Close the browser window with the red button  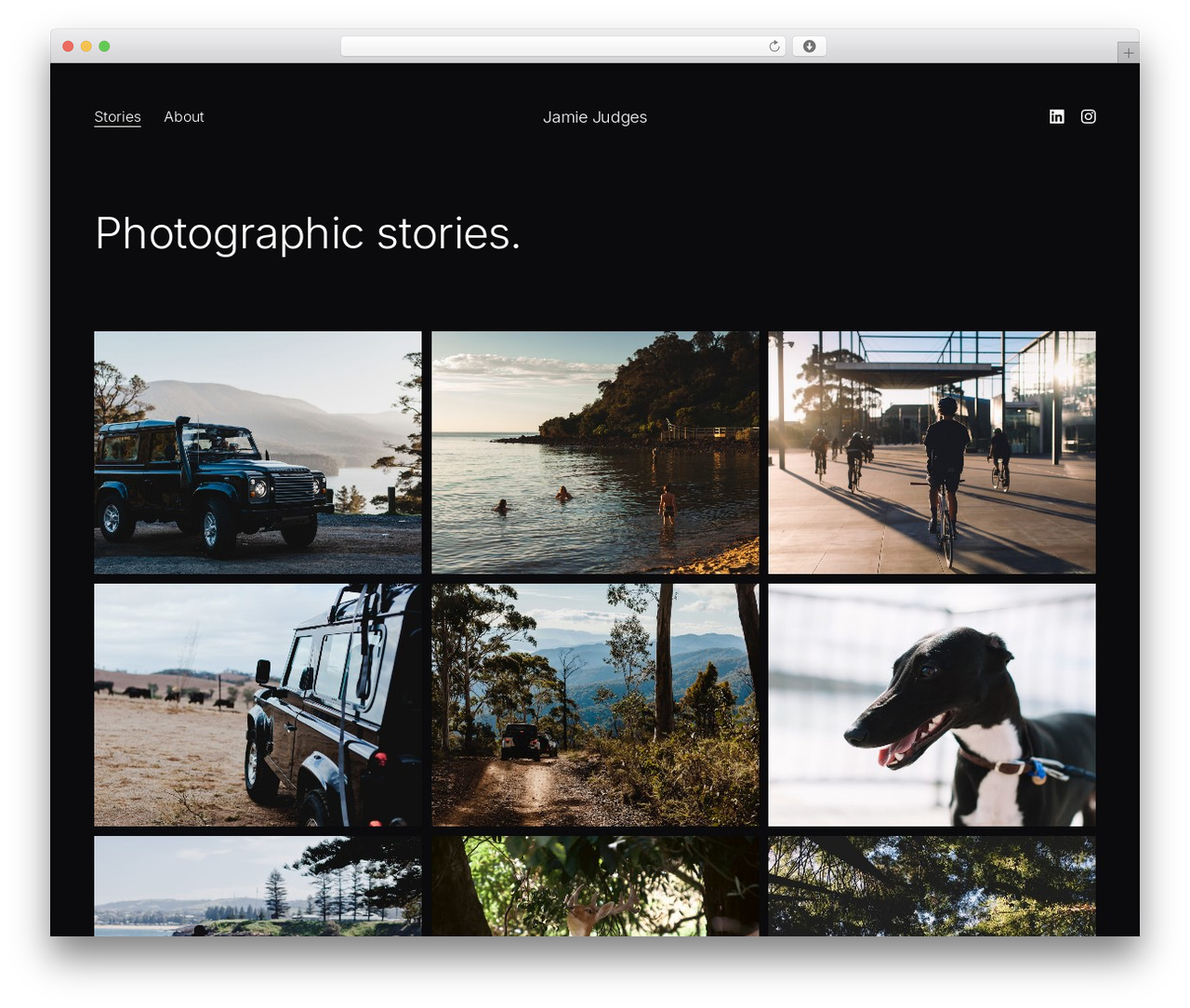(68, 46)
